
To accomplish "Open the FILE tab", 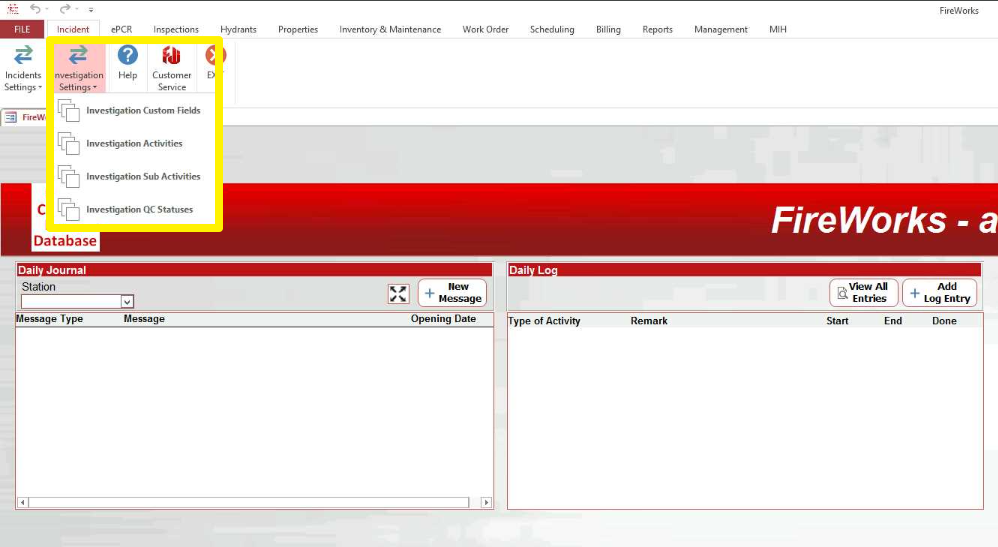I will coord(22,29).
